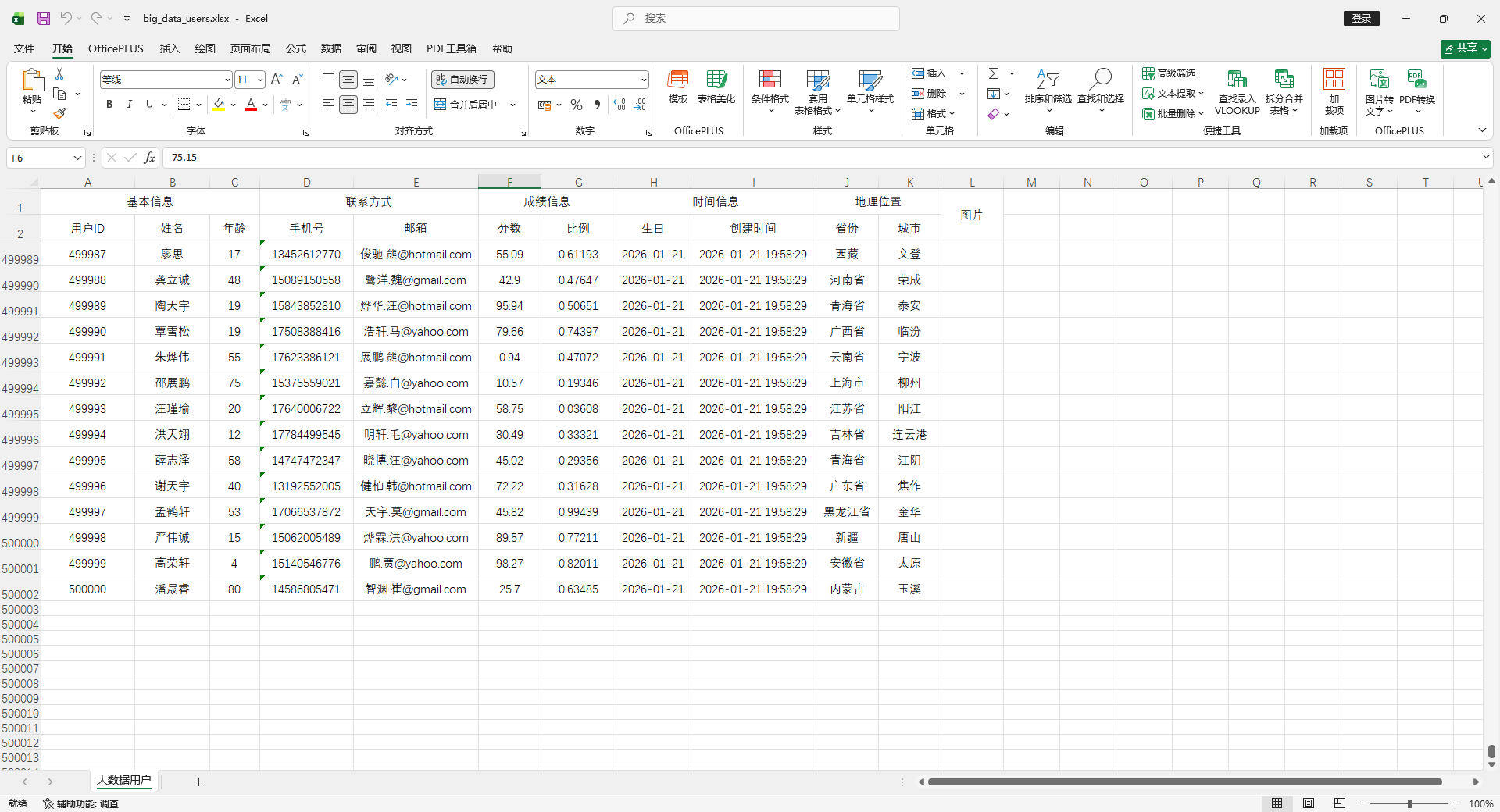Image resolution: width=1500 pixels, height=812 pixels.
Task: Open the 条件格式 conditional formatting tool
Action: coord(770,87)
